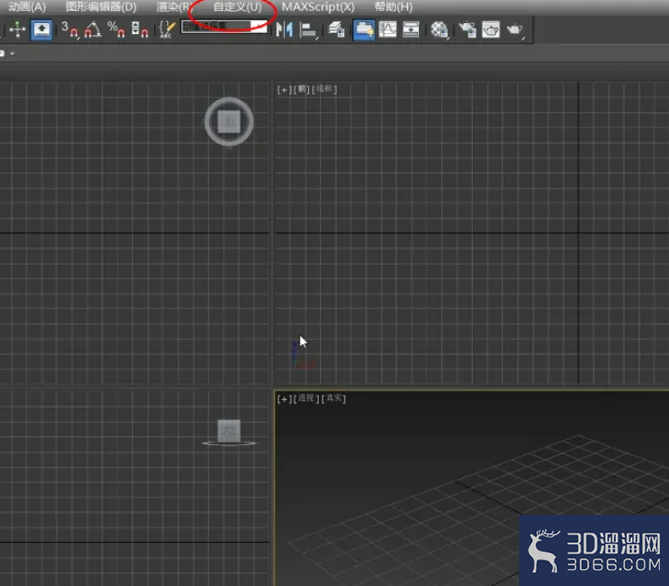This screenshot has width=669, height=586.
Task: Open Edit Named Selection Sets
Action: click(166, 29)
